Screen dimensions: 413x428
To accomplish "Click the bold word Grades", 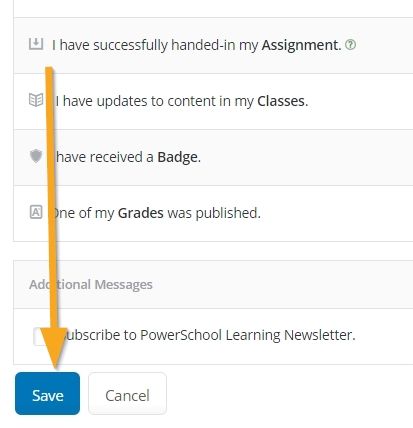I will [x=141, y=213].
